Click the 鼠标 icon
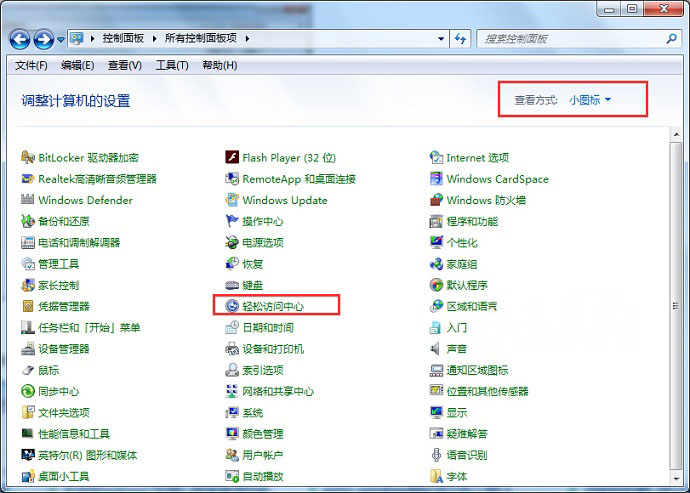 (28, 370)
